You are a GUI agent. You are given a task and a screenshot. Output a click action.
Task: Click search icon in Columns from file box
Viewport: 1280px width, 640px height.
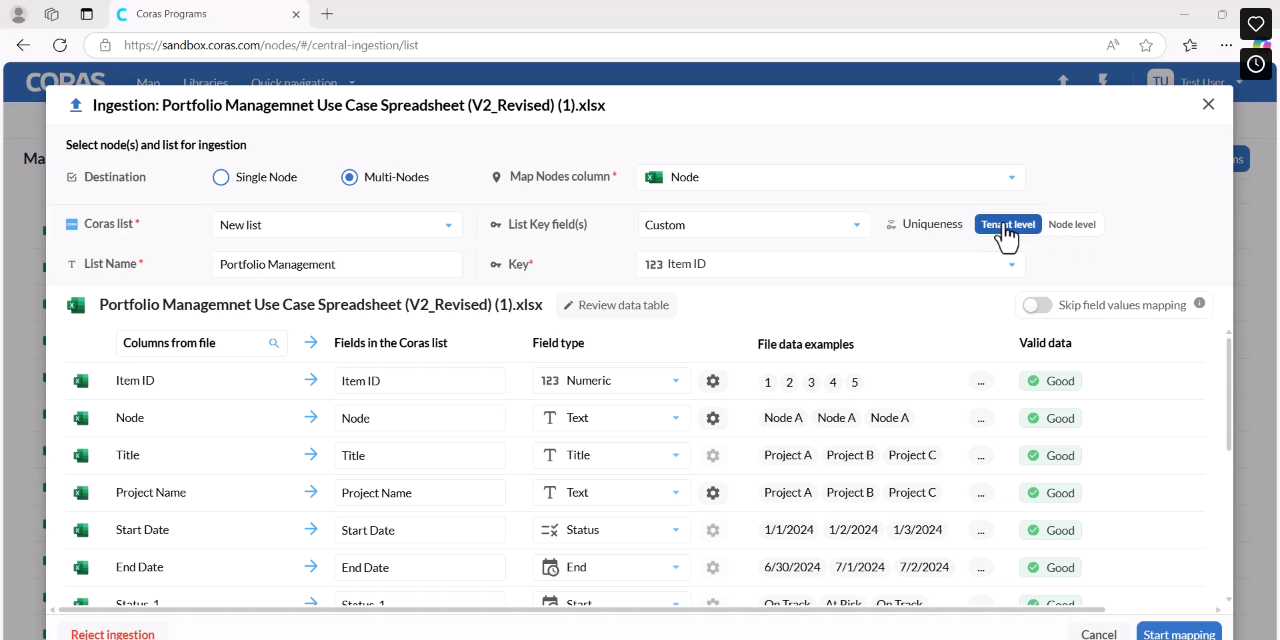pyautogui.click(x=274, y=343)
